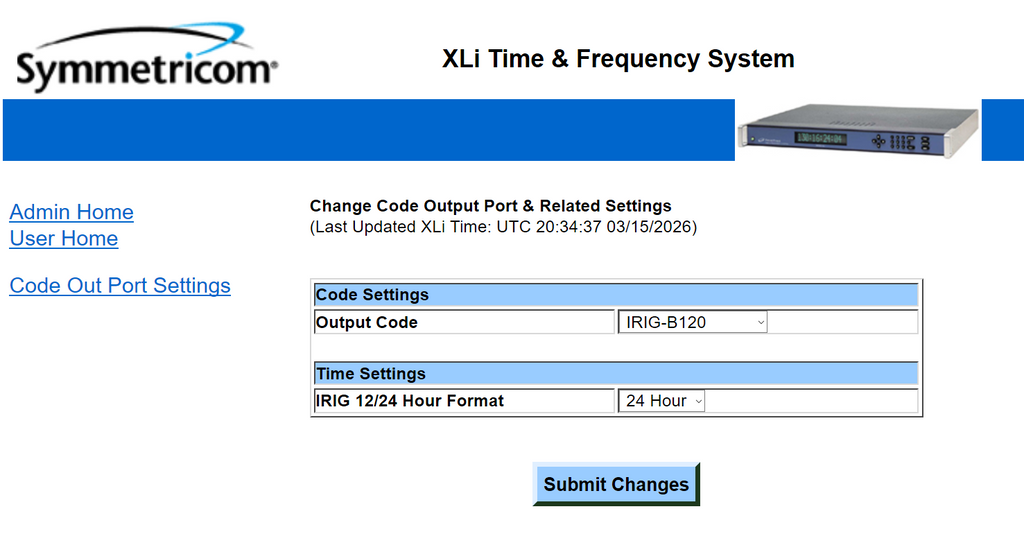
Task: Open Code Out Port Settings link
Action: [x=120, y=285]
